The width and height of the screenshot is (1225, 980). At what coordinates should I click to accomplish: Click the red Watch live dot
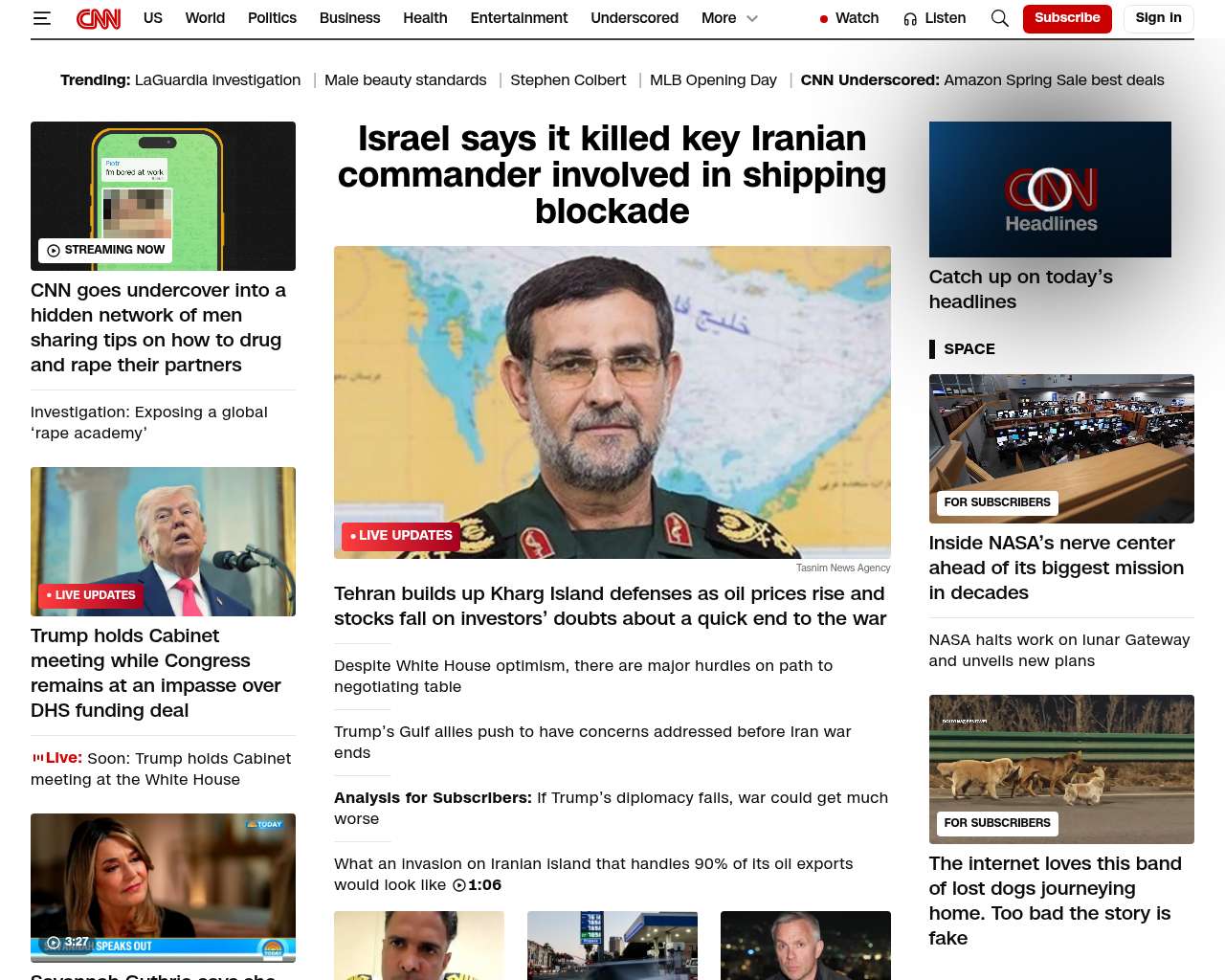pyautogui.click(x=824, y=18)
